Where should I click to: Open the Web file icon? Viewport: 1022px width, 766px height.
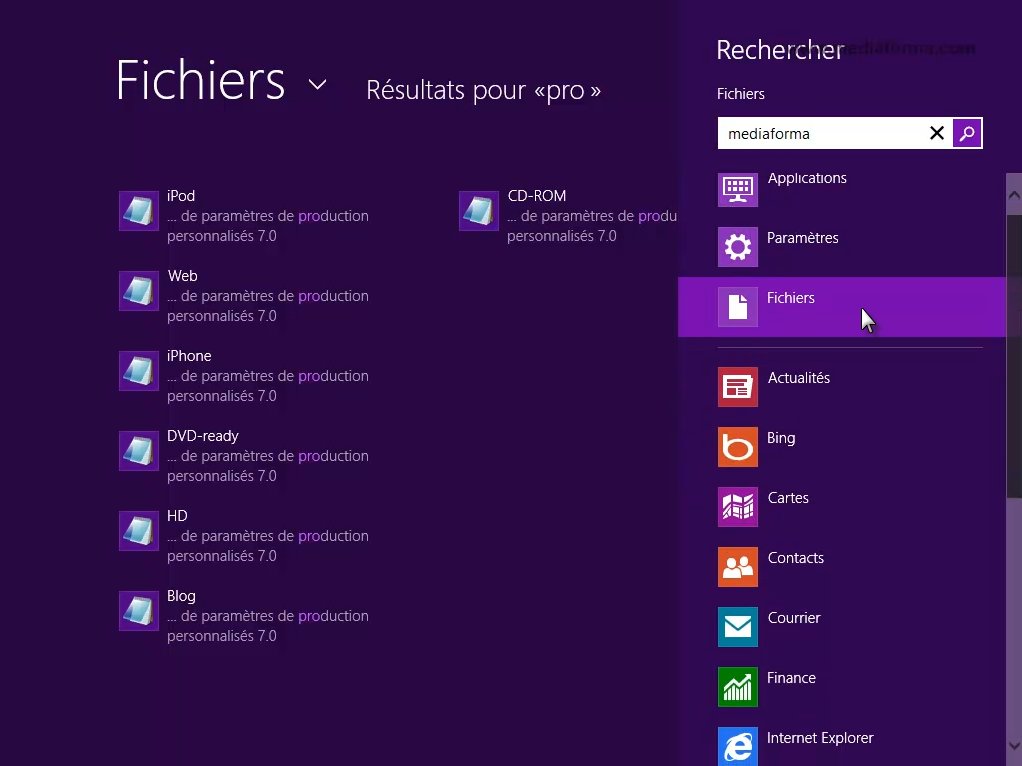[139, 291]
